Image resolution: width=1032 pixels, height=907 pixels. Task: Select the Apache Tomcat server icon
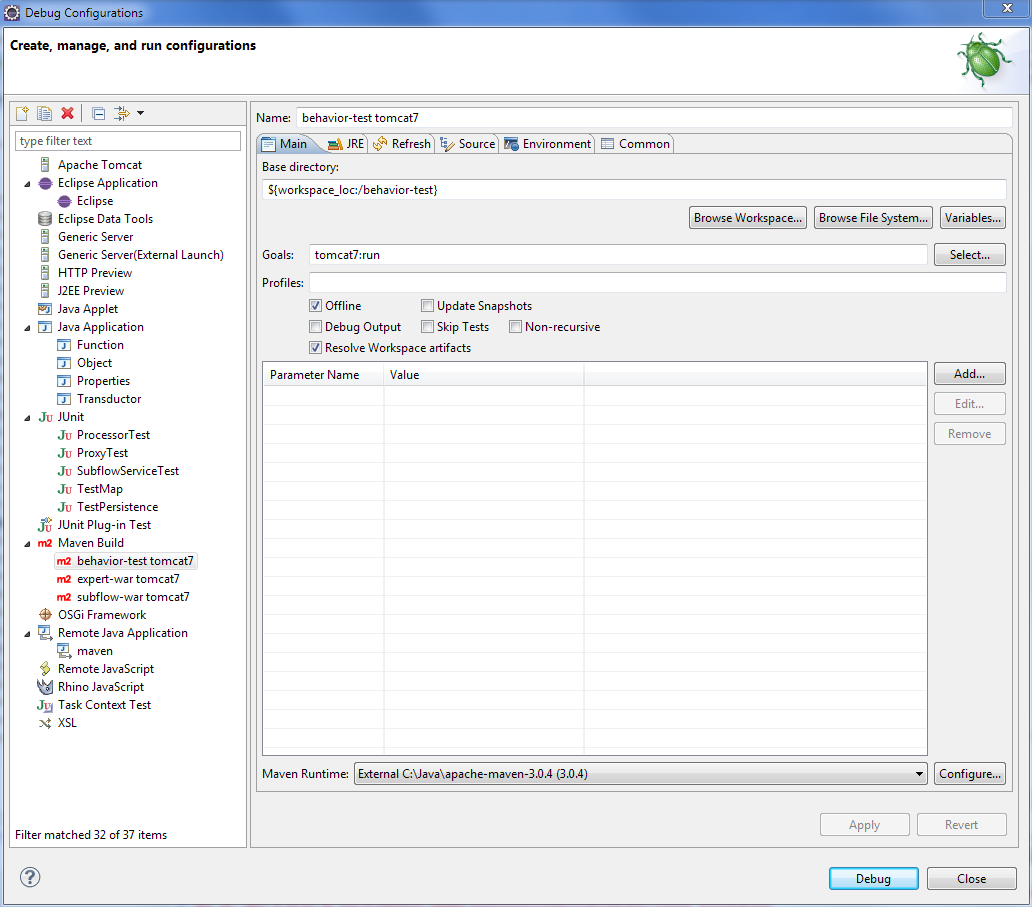pyautogui.click(x=45, y=165)
